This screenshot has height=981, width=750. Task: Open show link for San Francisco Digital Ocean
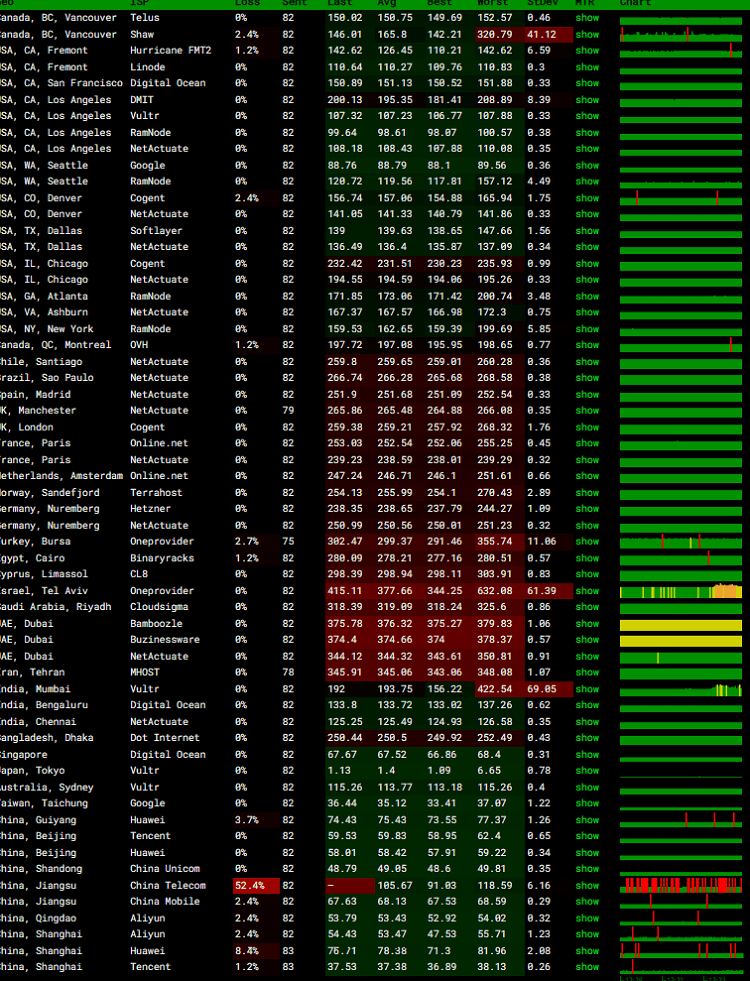coord(587,83)
